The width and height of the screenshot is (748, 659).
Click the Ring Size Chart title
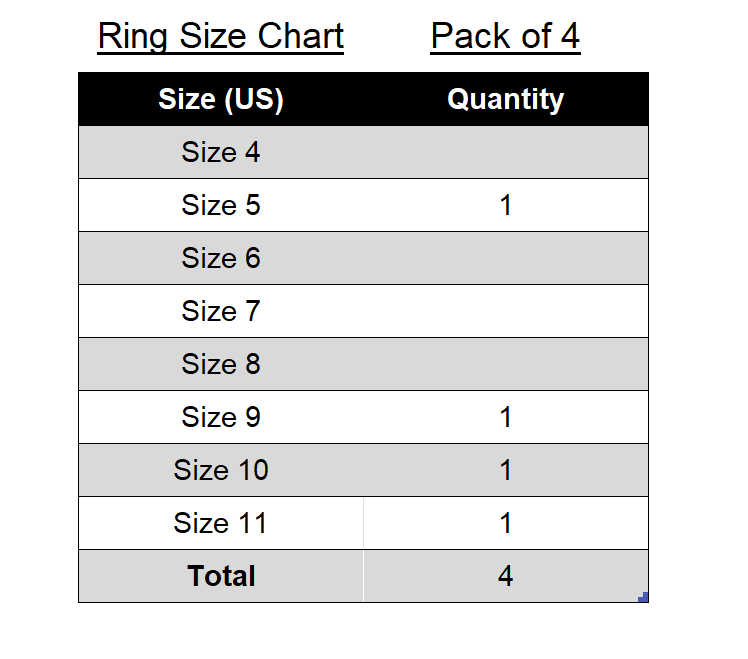[221, 37]
